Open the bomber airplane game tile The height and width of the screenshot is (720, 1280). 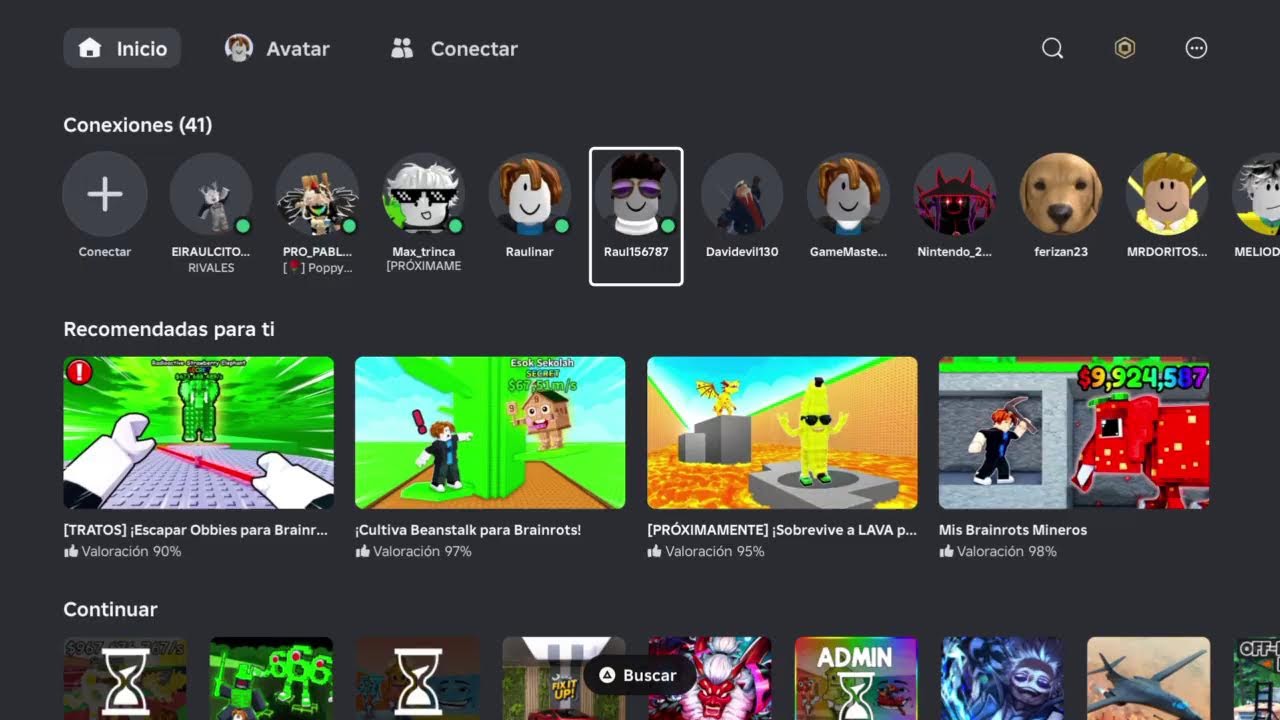coord(1148,678)
